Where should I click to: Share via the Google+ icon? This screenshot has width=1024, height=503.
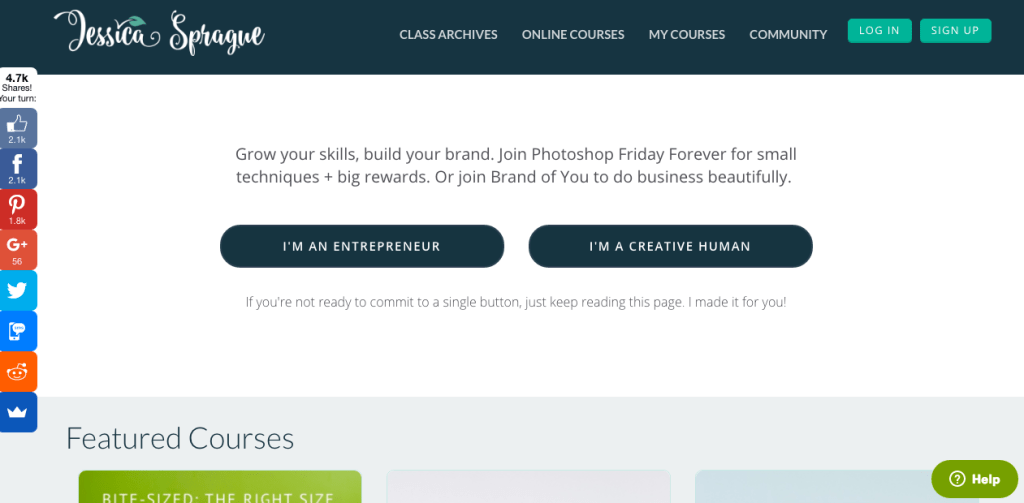[x=18, y=249]
